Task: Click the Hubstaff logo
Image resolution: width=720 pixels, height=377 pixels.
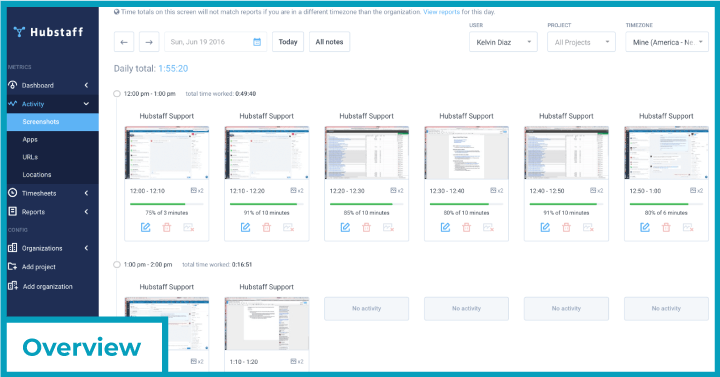Action: pyautogui.click(x=48, y=32)
